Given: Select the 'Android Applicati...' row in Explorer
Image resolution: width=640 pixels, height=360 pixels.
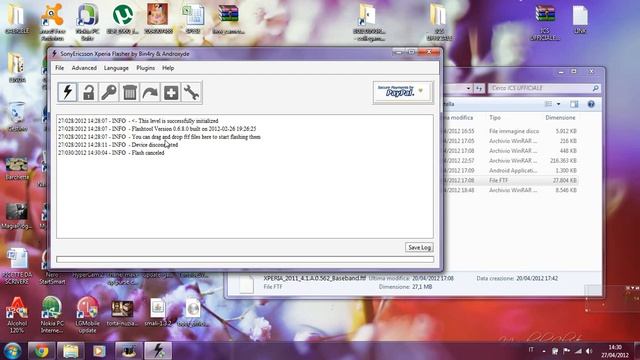Looking at the screenshot, I should (510, 170).
